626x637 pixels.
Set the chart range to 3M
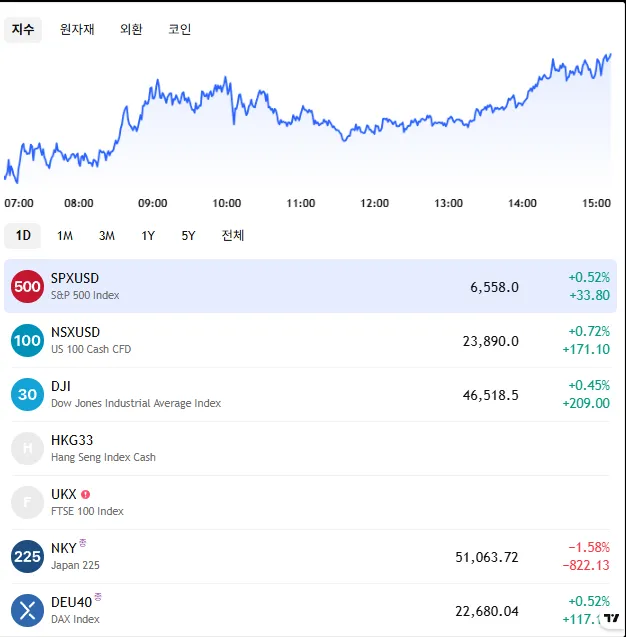pyautogui.click(x=107, y=236)
